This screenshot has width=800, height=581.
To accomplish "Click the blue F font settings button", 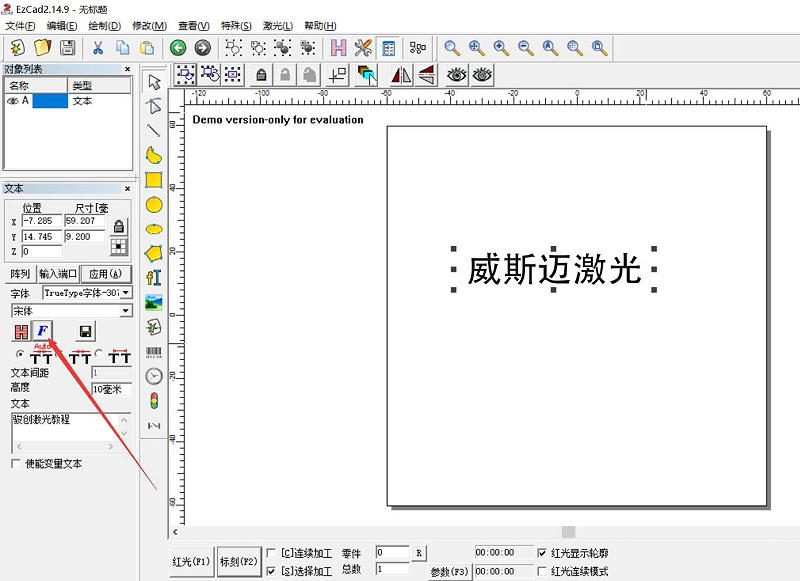I will pyautogui.click(x=43, y=331).
